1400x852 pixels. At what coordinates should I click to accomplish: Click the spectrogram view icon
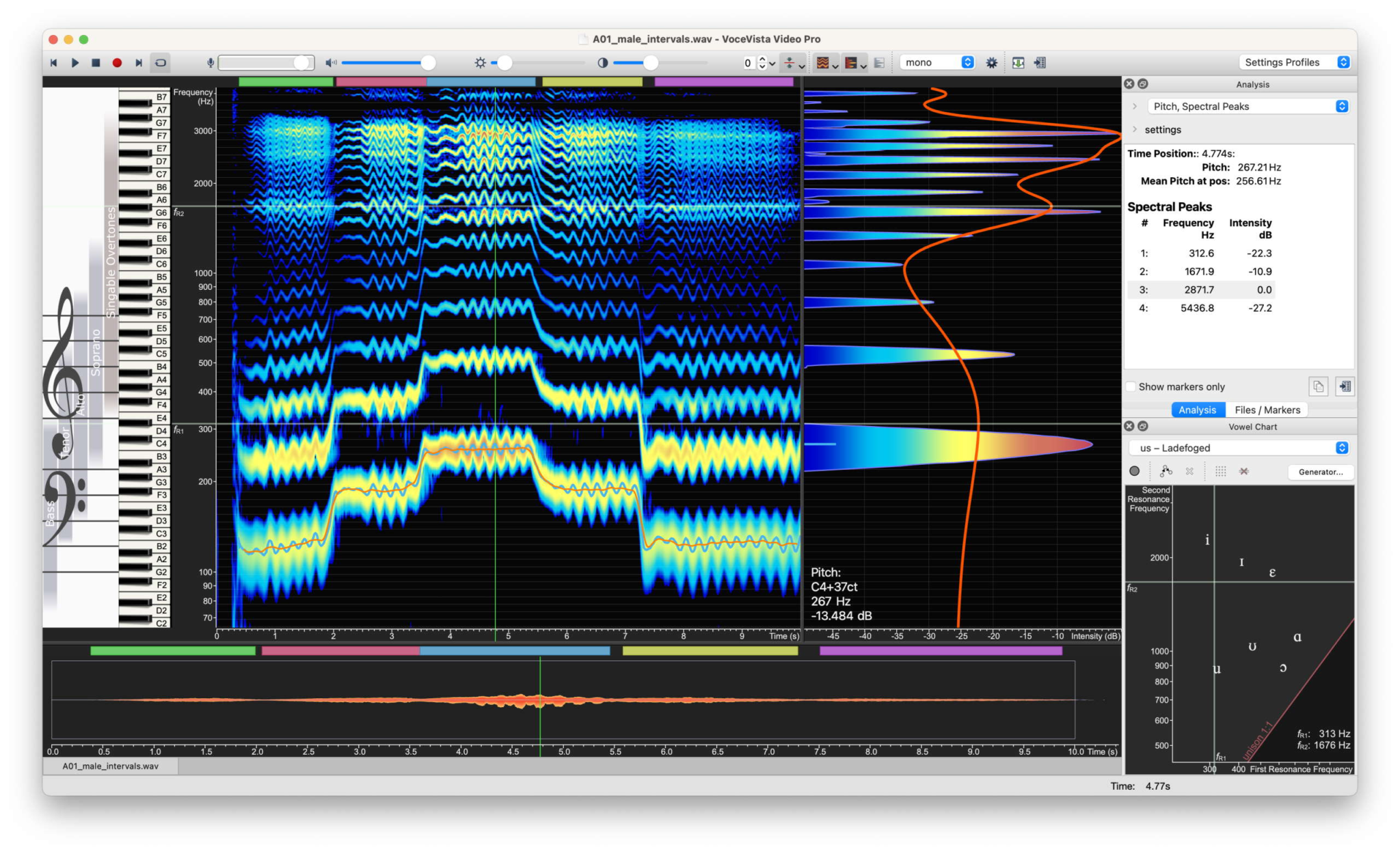coord(823,62)
